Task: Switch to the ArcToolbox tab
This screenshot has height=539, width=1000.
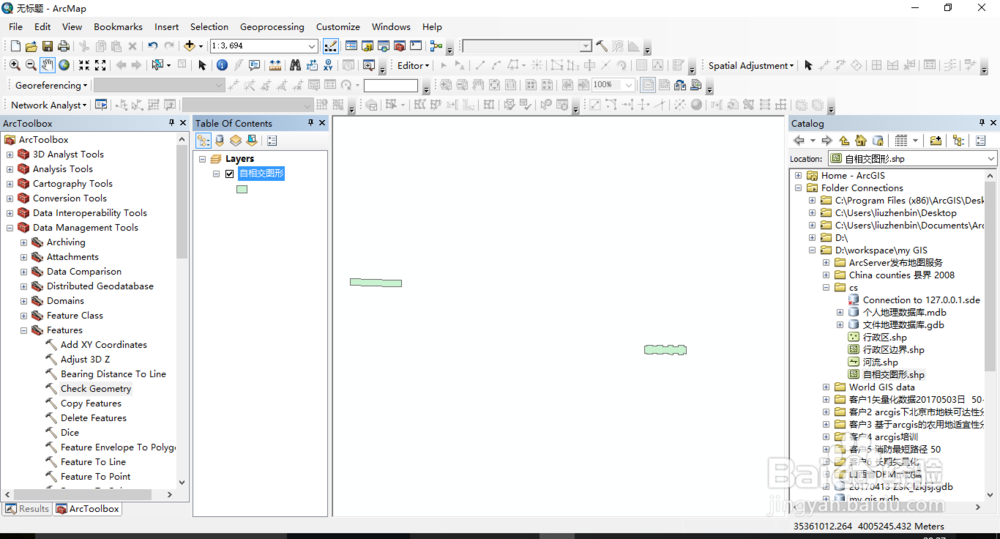Action: pos(87,508)
